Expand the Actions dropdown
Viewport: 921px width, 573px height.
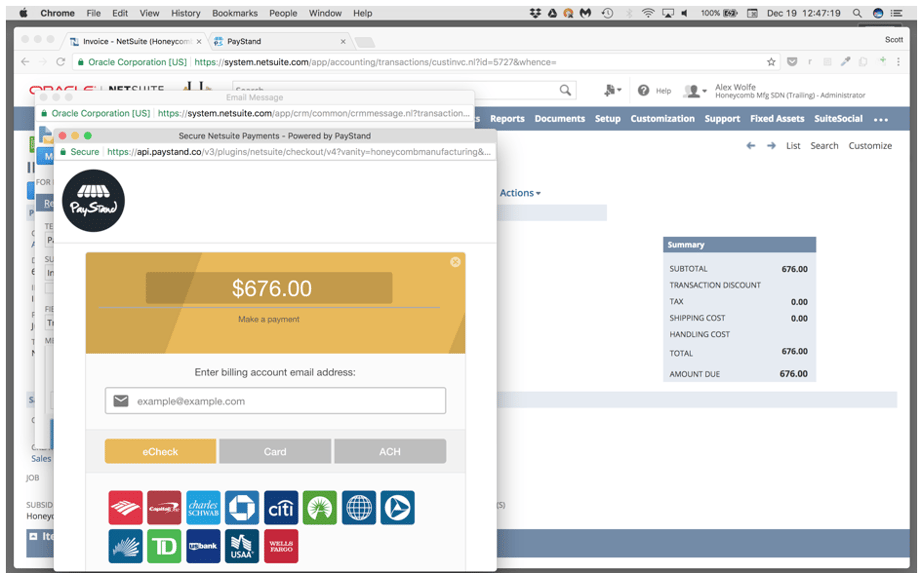point(520,193)
